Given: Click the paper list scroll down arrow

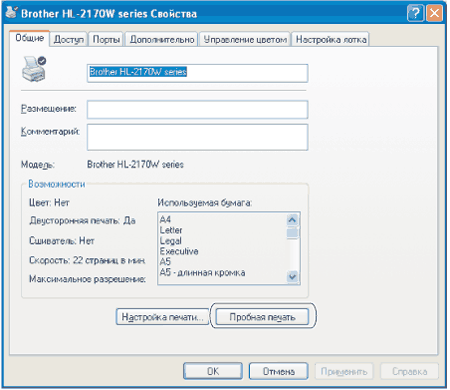Looking at the screenshot, I should click(292, 277).
